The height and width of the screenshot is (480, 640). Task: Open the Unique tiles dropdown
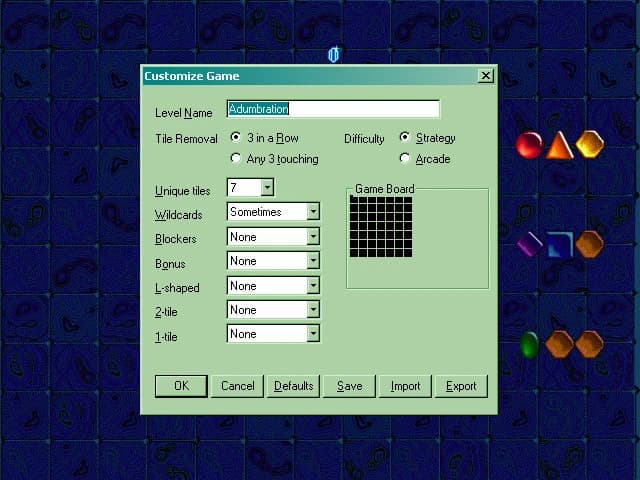tap(267, 188)
